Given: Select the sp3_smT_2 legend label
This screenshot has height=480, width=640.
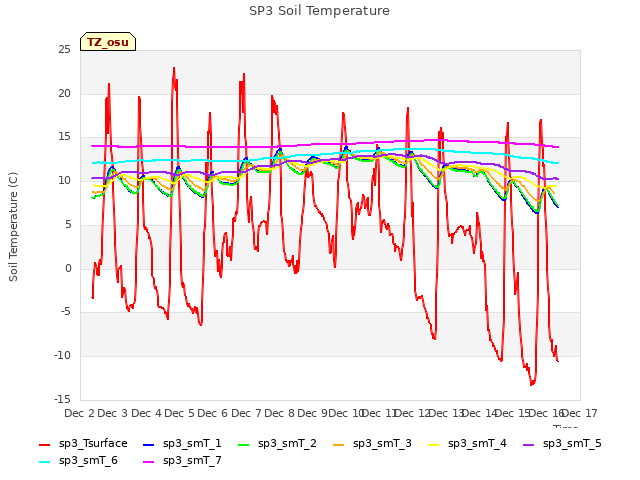Looking at the screenshot, I should [x=287, y=444].
